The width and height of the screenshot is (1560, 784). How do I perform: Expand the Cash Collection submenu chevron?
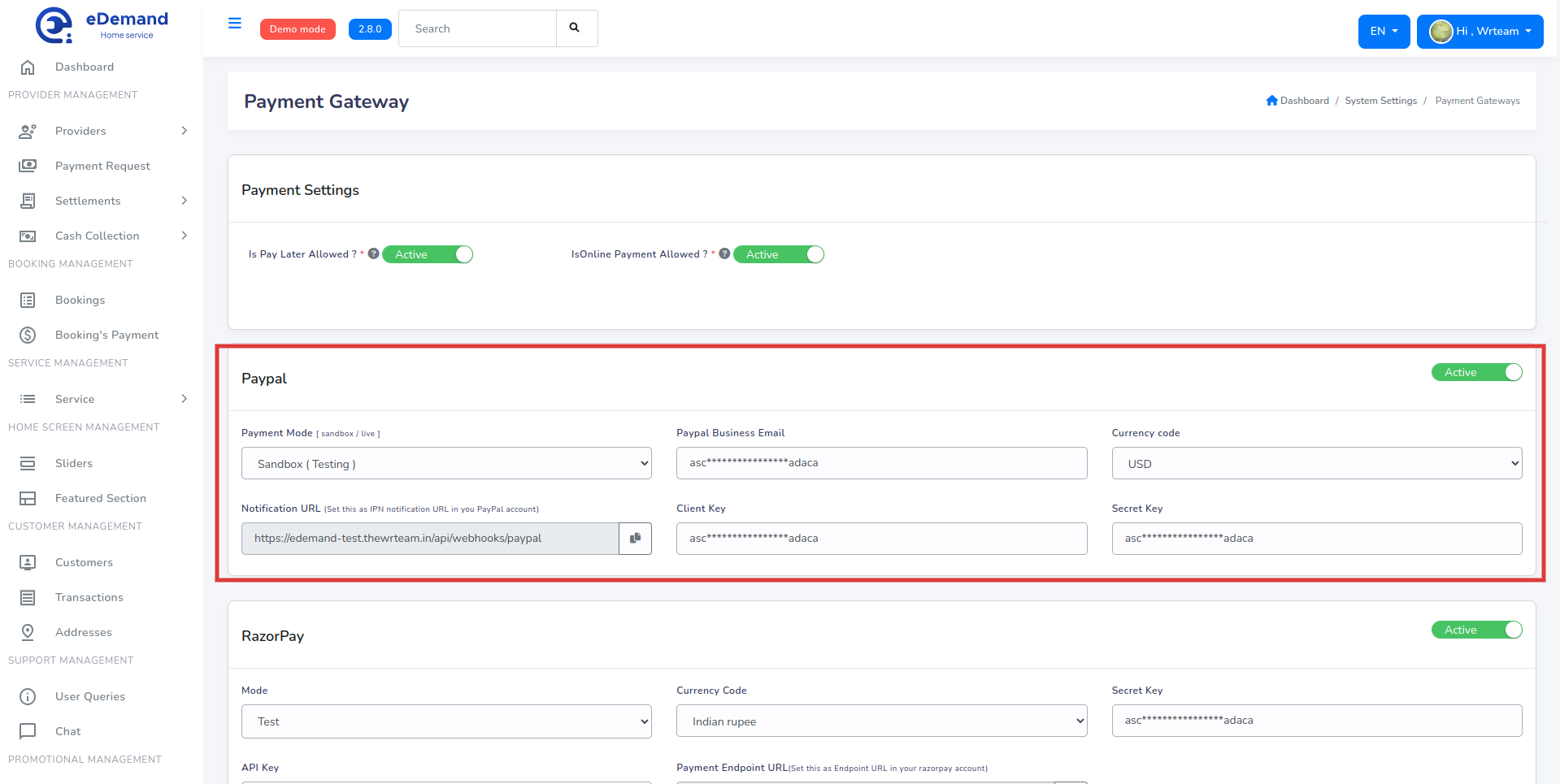pos(185,236)
